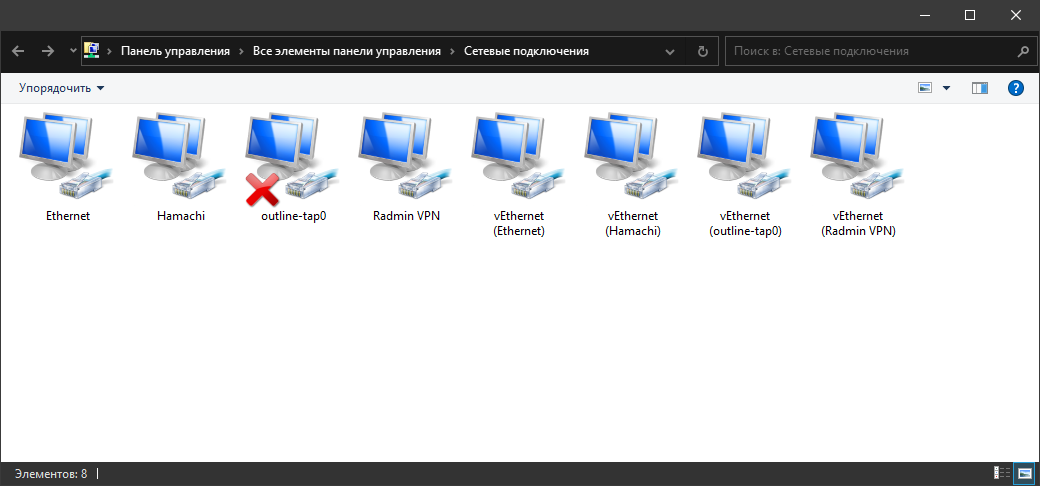
Task: Click the Back navigation arrow
Action: pos(19,51)
